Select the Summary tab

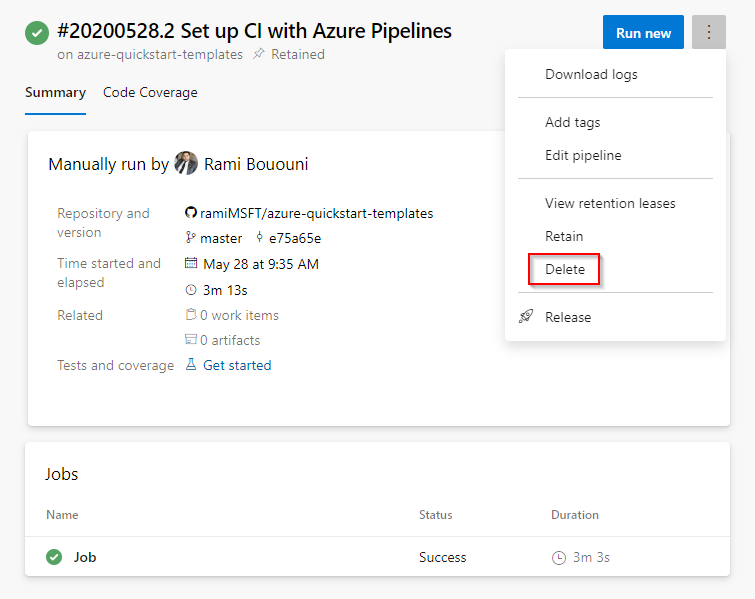point(55,92)
